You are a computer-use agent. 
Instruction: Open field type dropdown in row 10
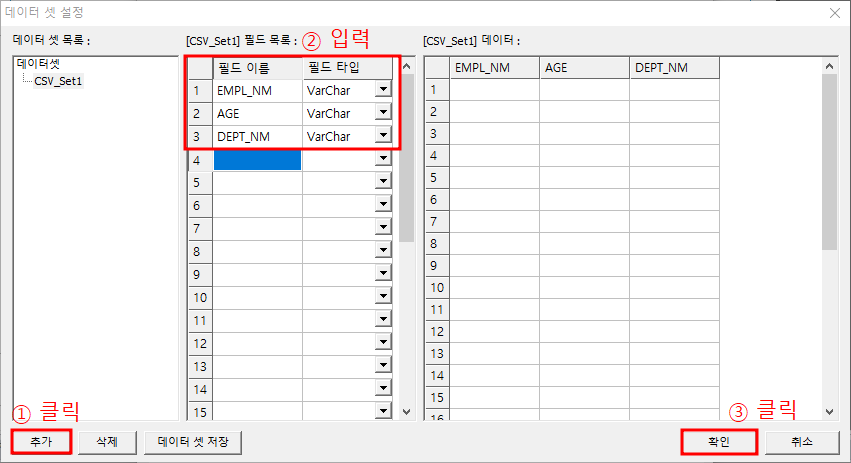point(383,296)
